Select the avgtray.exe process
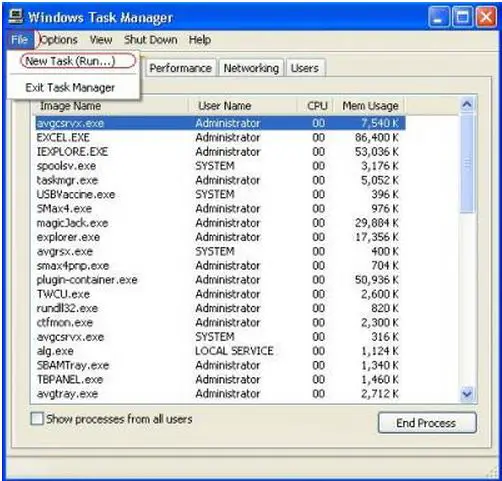 [x=220, y=394]
